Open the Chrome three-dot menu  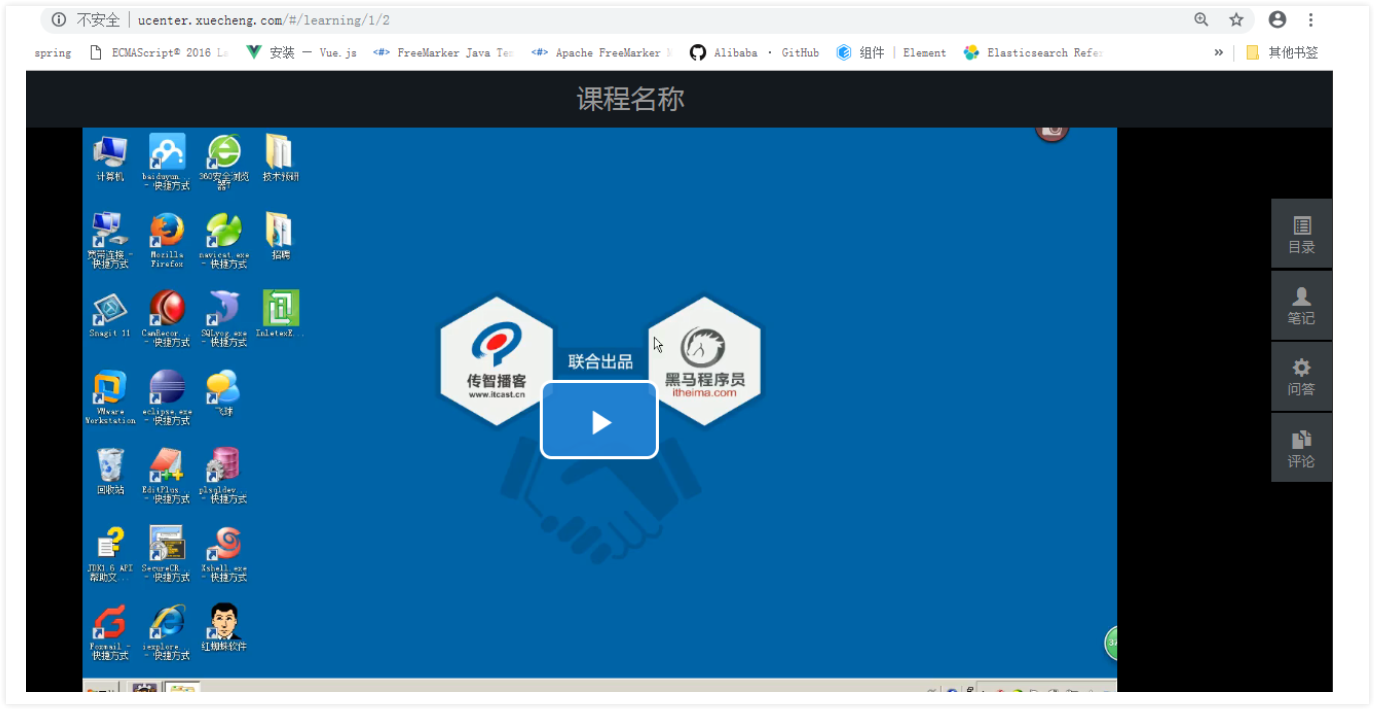(1310, 20)
